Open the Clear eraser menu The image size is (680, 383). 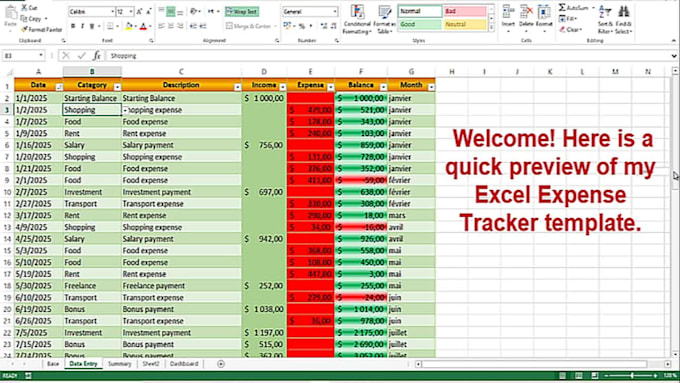570,29
